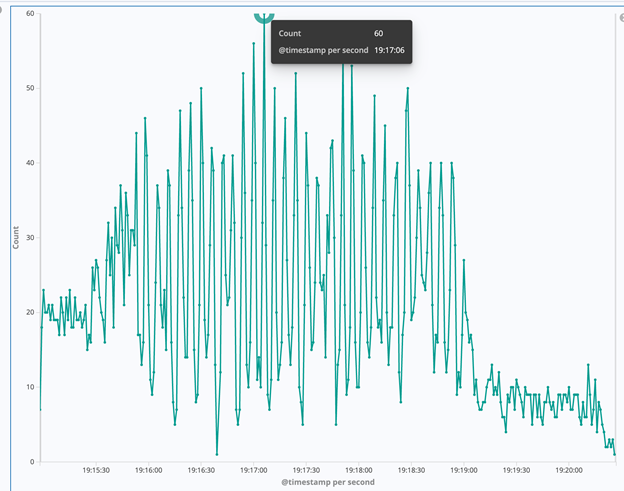Click the 'Count' label in tooltip

click(x=289, y=33)
